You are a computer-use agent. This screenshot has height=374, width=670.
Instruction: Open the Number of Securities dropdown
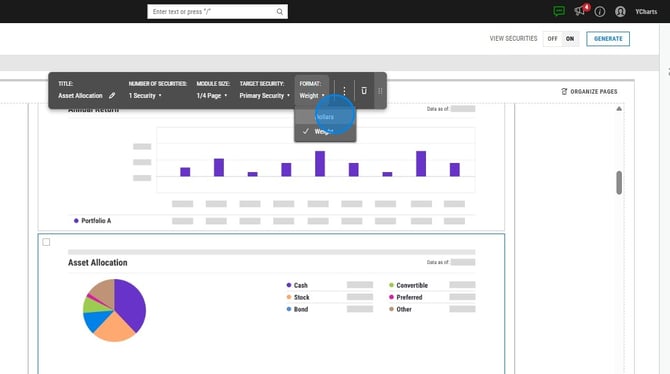(x=145, y=95)
